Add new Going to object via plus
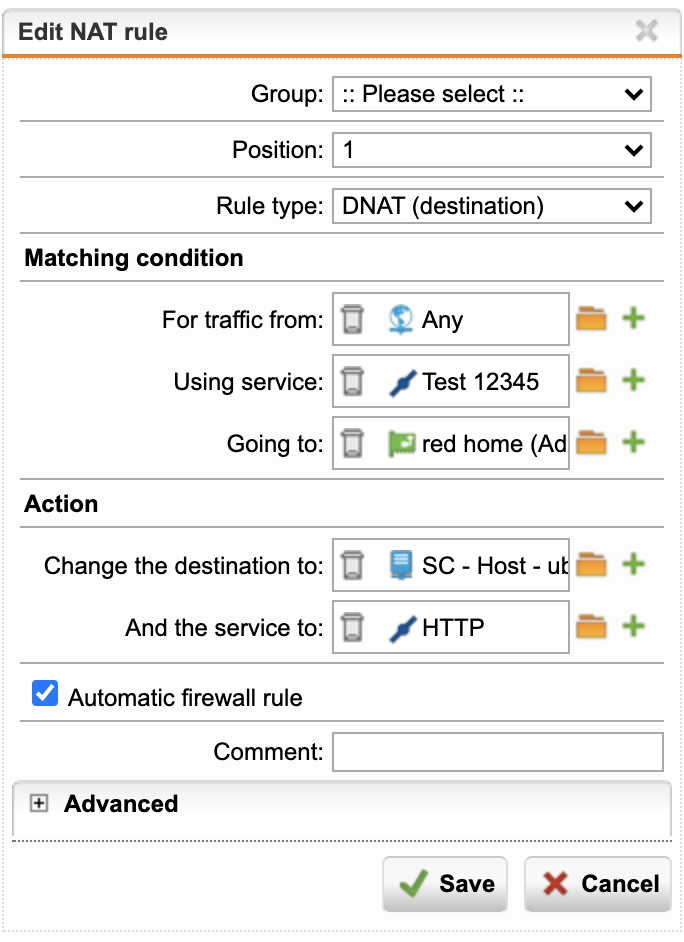 point(634,443)
